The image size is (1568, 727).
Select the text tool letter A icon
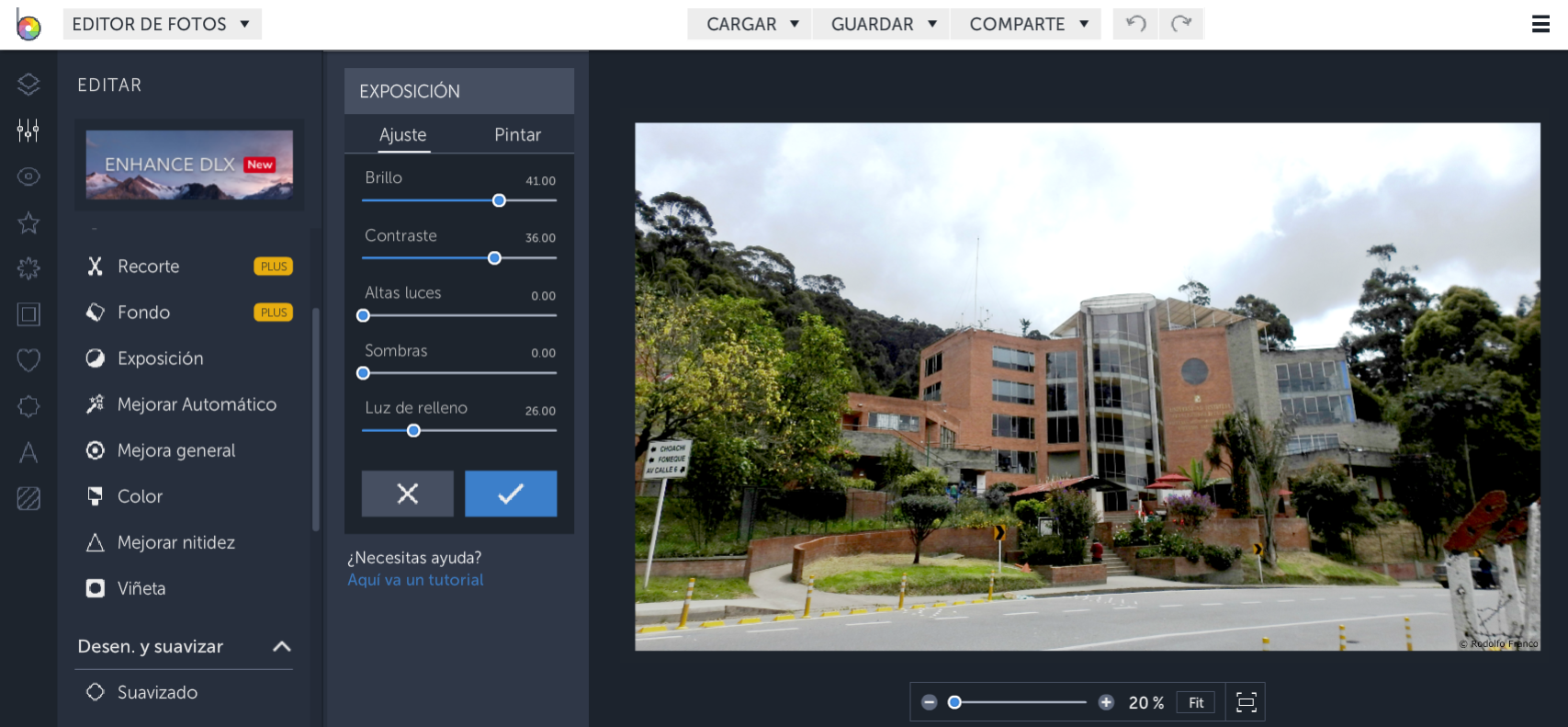28,452
